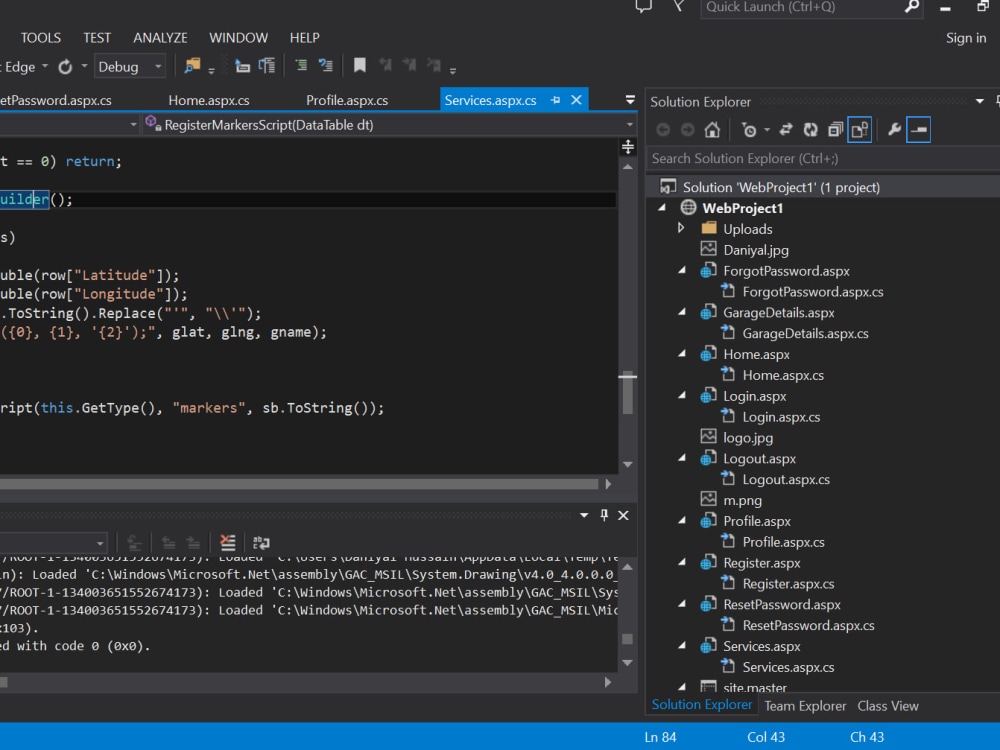Click the Uploads folder icon

tap(709, 228)
